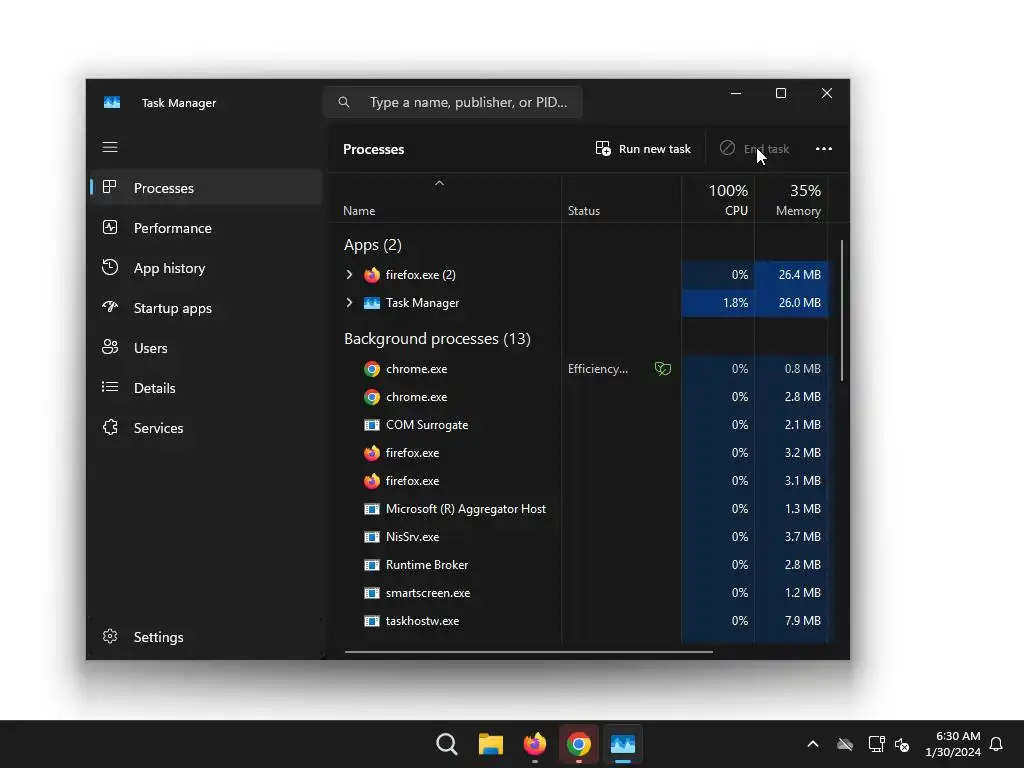Image resolution: width=1024 pixels, height=768 pixels.
Task: Maximize the Task Manager window
Action: 780,93
